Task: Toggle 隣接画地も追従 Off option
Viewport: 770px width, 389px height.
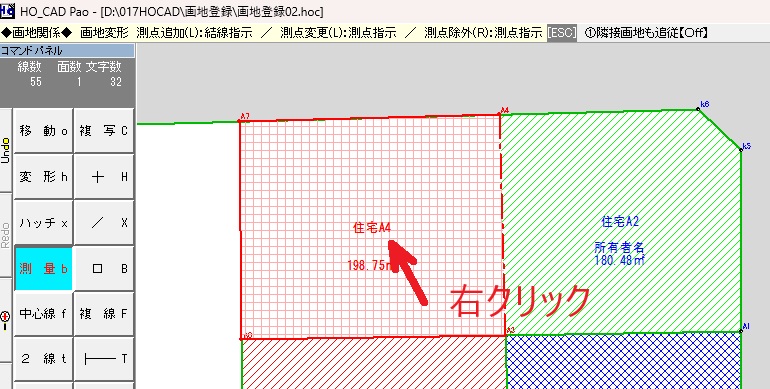Action: point(646,33)
